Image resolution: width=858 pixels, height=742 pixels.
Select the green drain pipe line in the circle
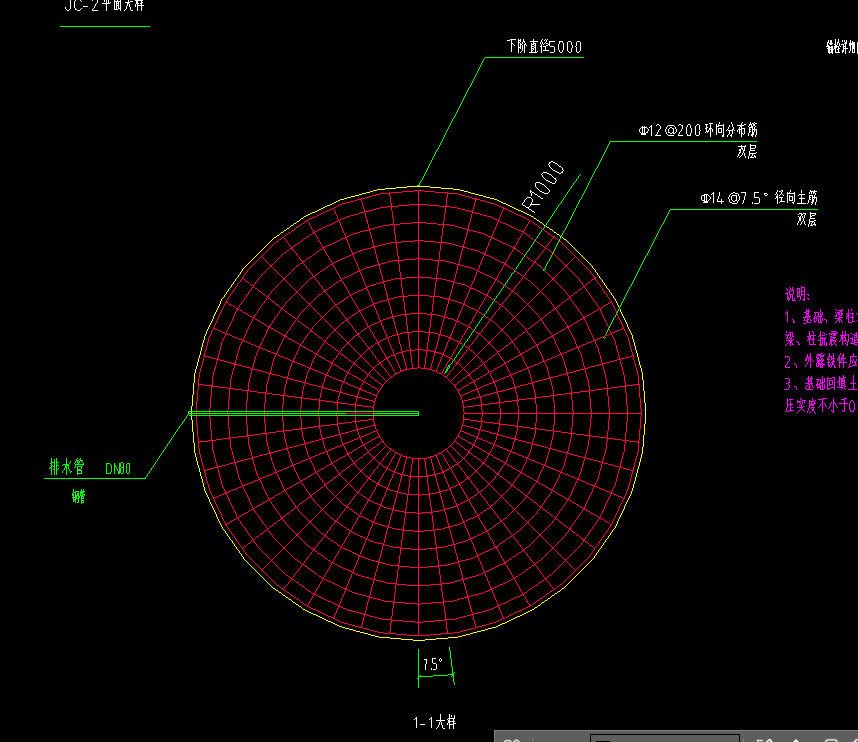click(304, 414)
